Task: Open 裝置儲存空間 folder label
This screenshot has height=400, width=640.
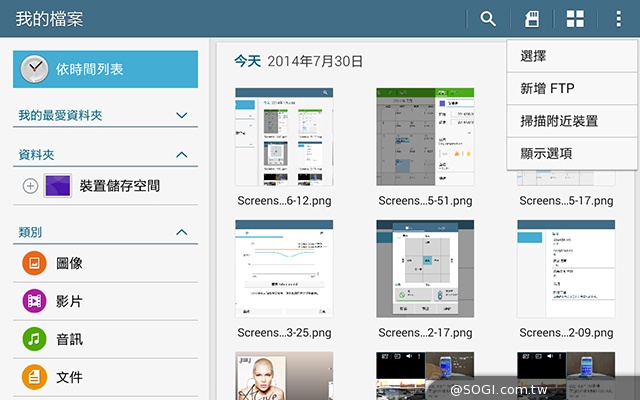Action: pyautogui.click(x=120, y=186)
